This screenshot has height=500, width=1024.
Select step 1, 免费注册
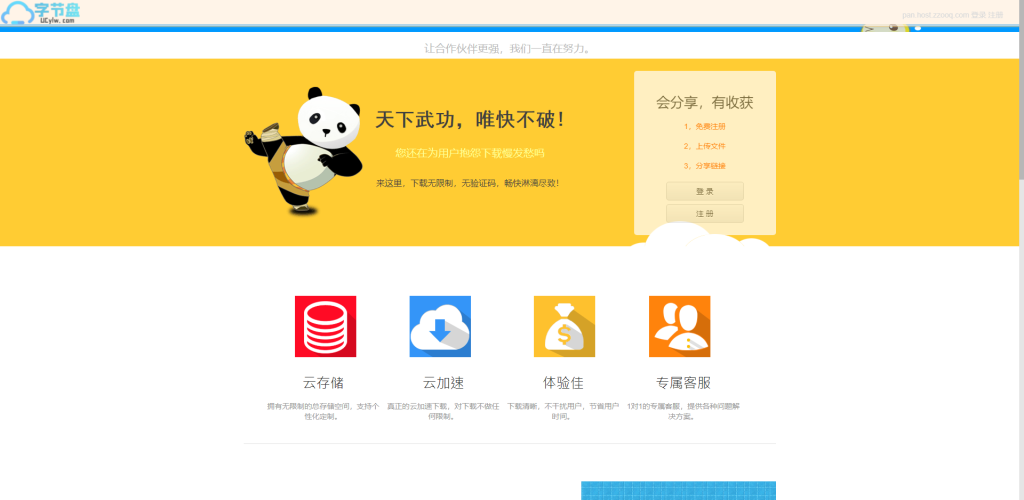click(x=705, y=127)
